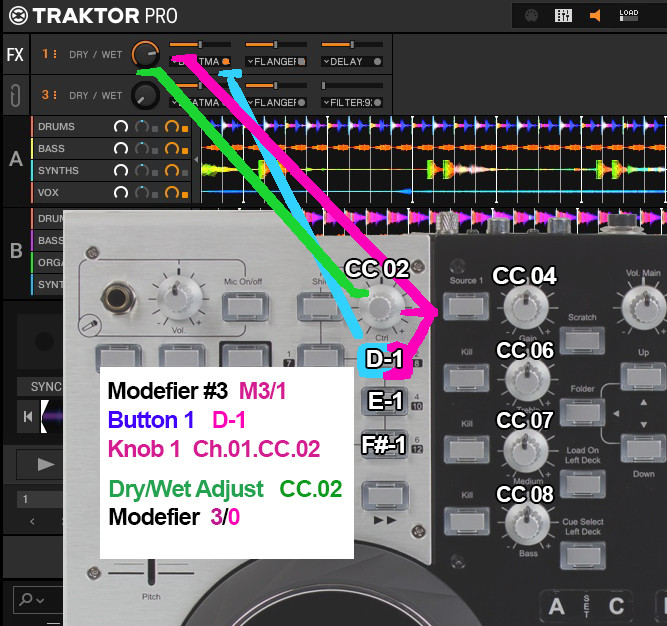Click the magnifier search icon
667x626 pixels.
pos(26,599)
